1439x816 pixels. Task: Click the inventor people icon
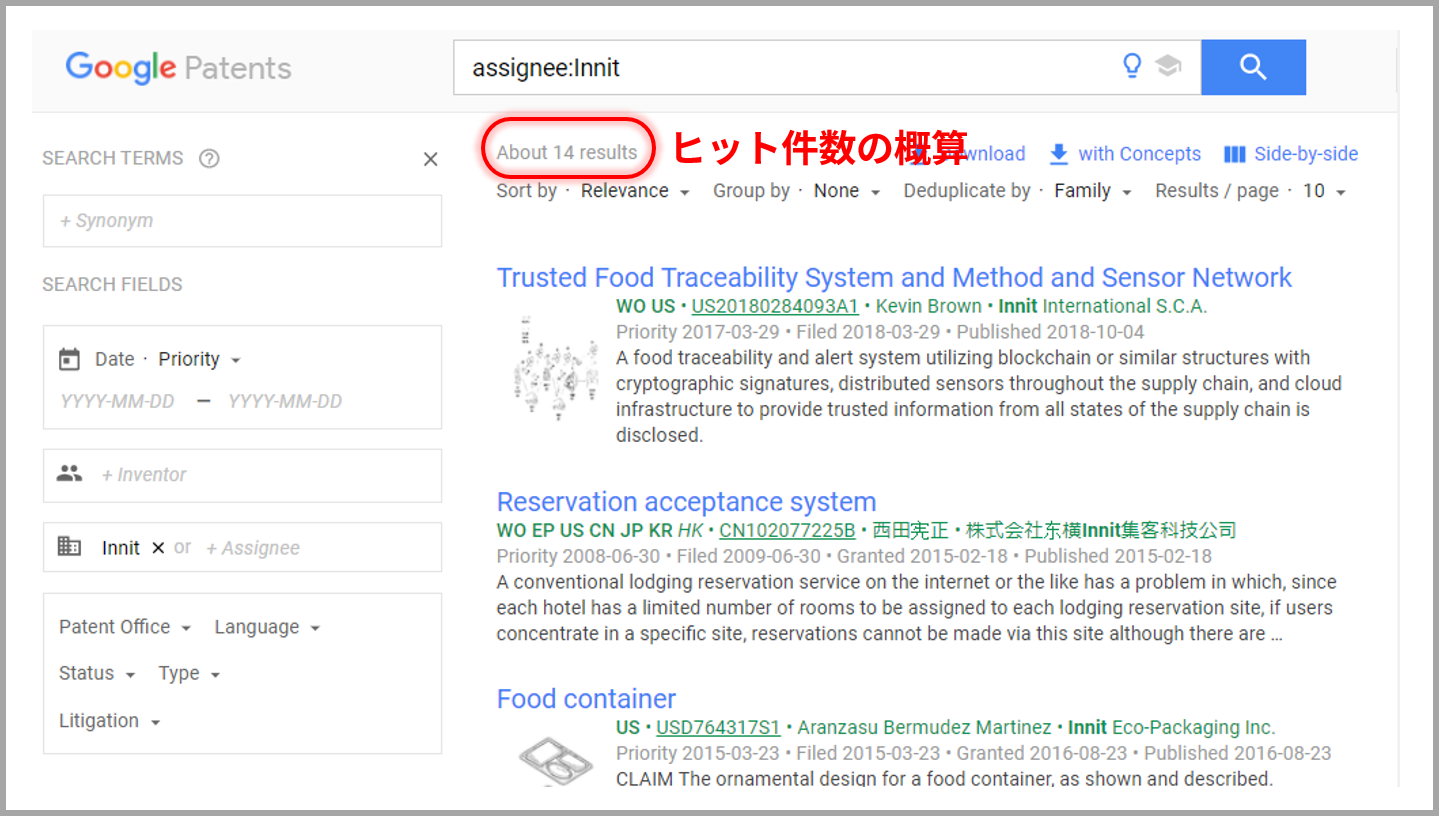pos(69,474)
